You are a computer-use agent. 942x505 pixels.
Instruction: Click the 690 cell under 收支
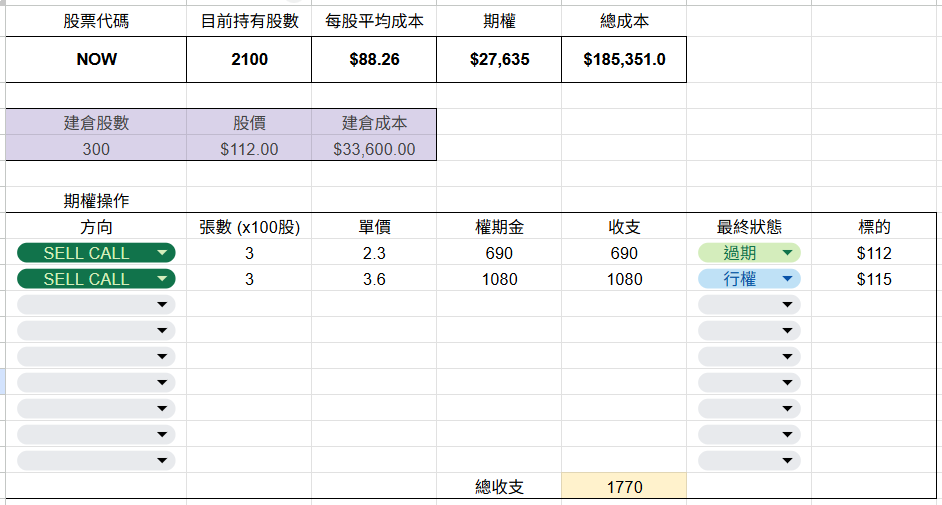pos(624,253)
